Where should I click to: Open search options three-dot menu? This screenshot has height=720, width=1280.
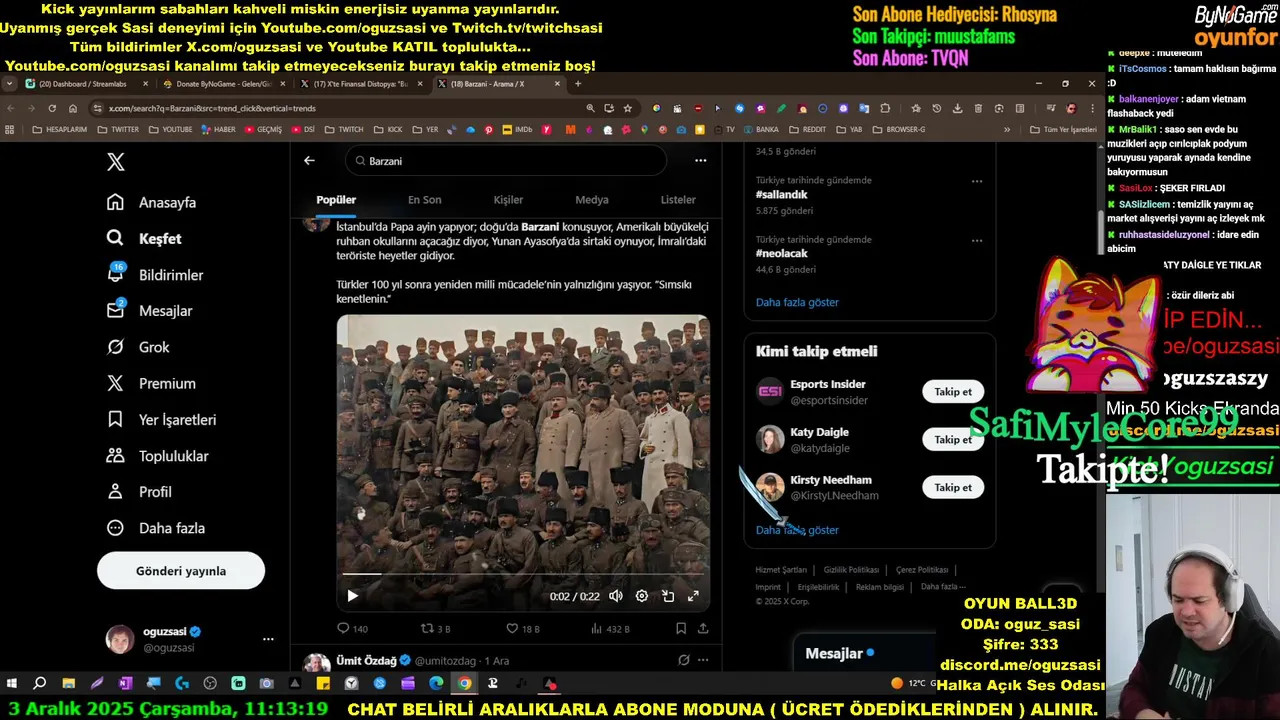point(700,160)
